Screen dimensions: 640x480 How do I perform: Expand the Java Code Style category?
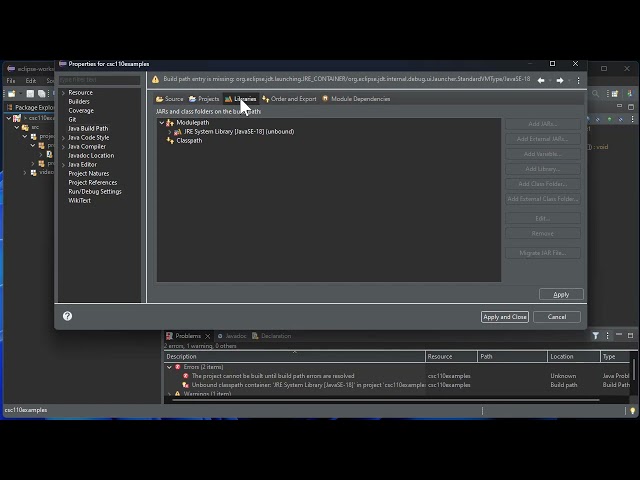[x=63, y=138]
